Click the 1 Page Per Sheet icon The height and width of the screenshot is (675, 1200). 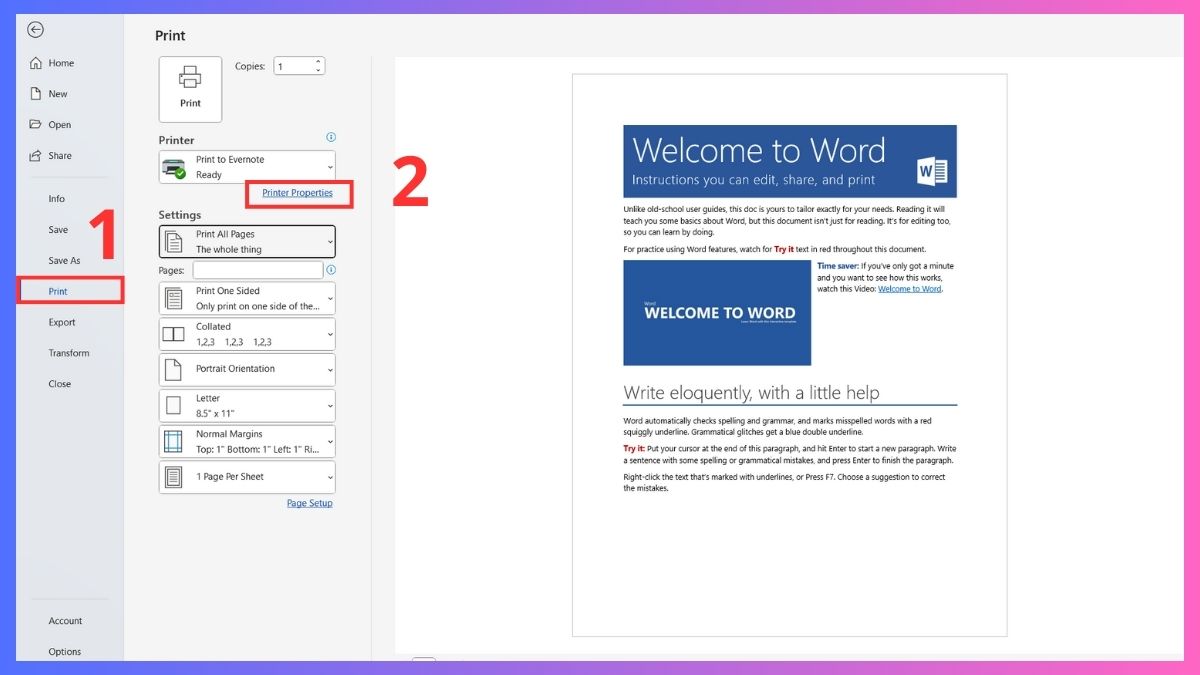(x=173, y=477)
